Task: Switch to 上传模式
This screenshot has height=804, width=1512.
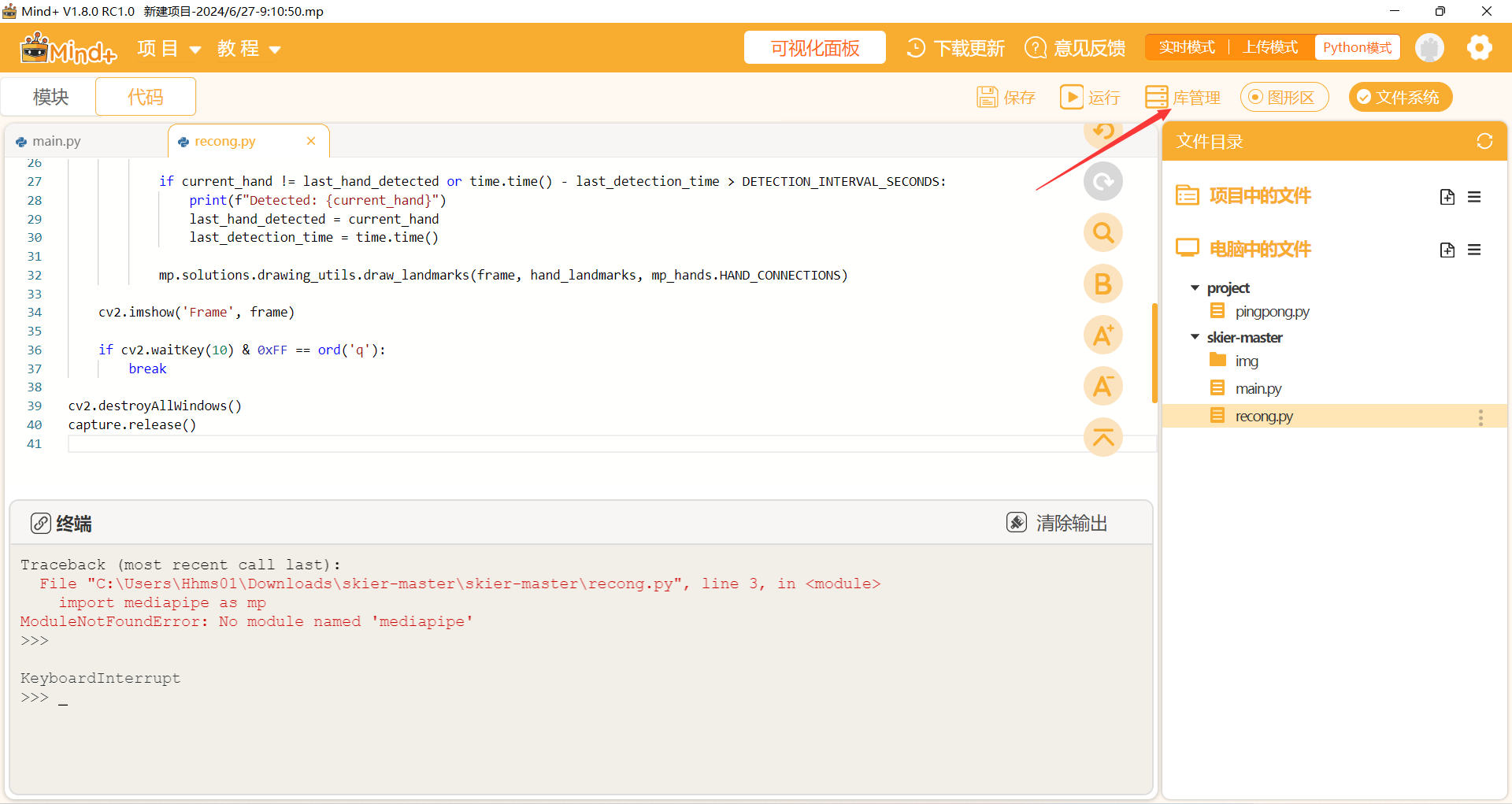Action: (x=1270, y=47)
